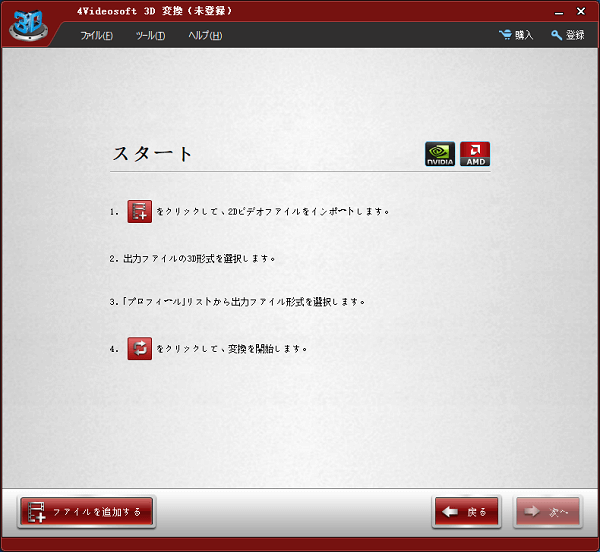The image size is (600, 552).
Task: Close the 4Videosoft 3D window
Action: pos(581,11)
